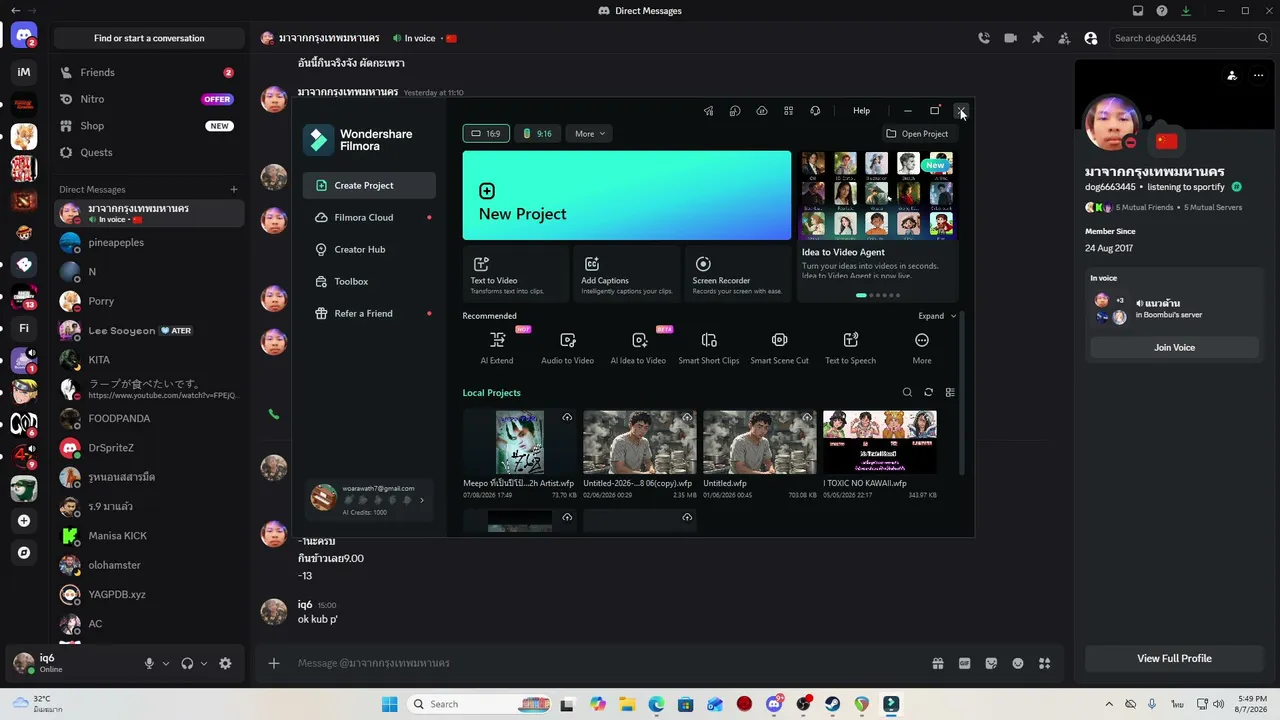The height and width of the screenshot is (720, 1280).
Task: Open Filmora Cloud in the sidebar
Action: 369,217
